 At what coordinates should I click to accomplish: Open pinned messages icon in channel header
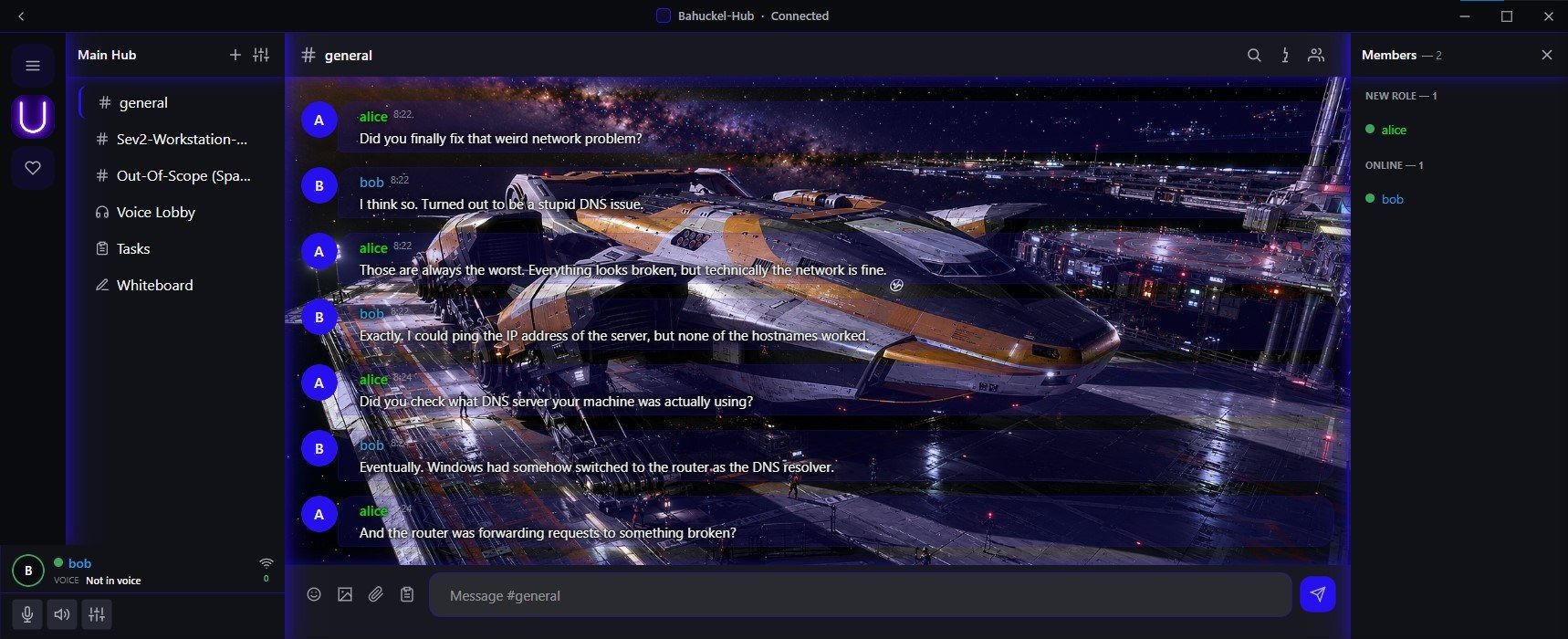coord(1285,55)
